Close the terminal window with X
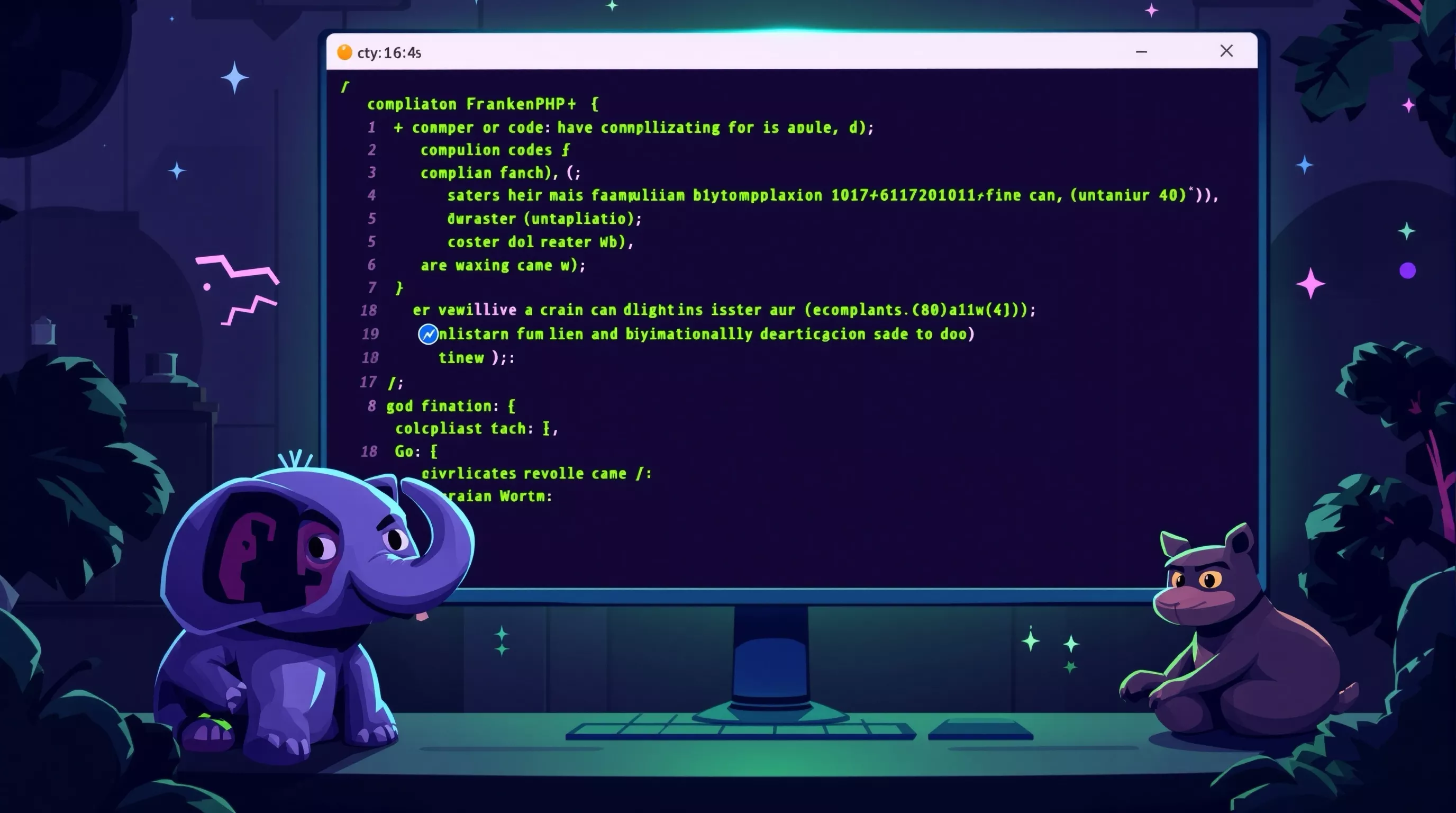The height and width of the screenshot is (813, 1456). click(x=1226, y=51)
